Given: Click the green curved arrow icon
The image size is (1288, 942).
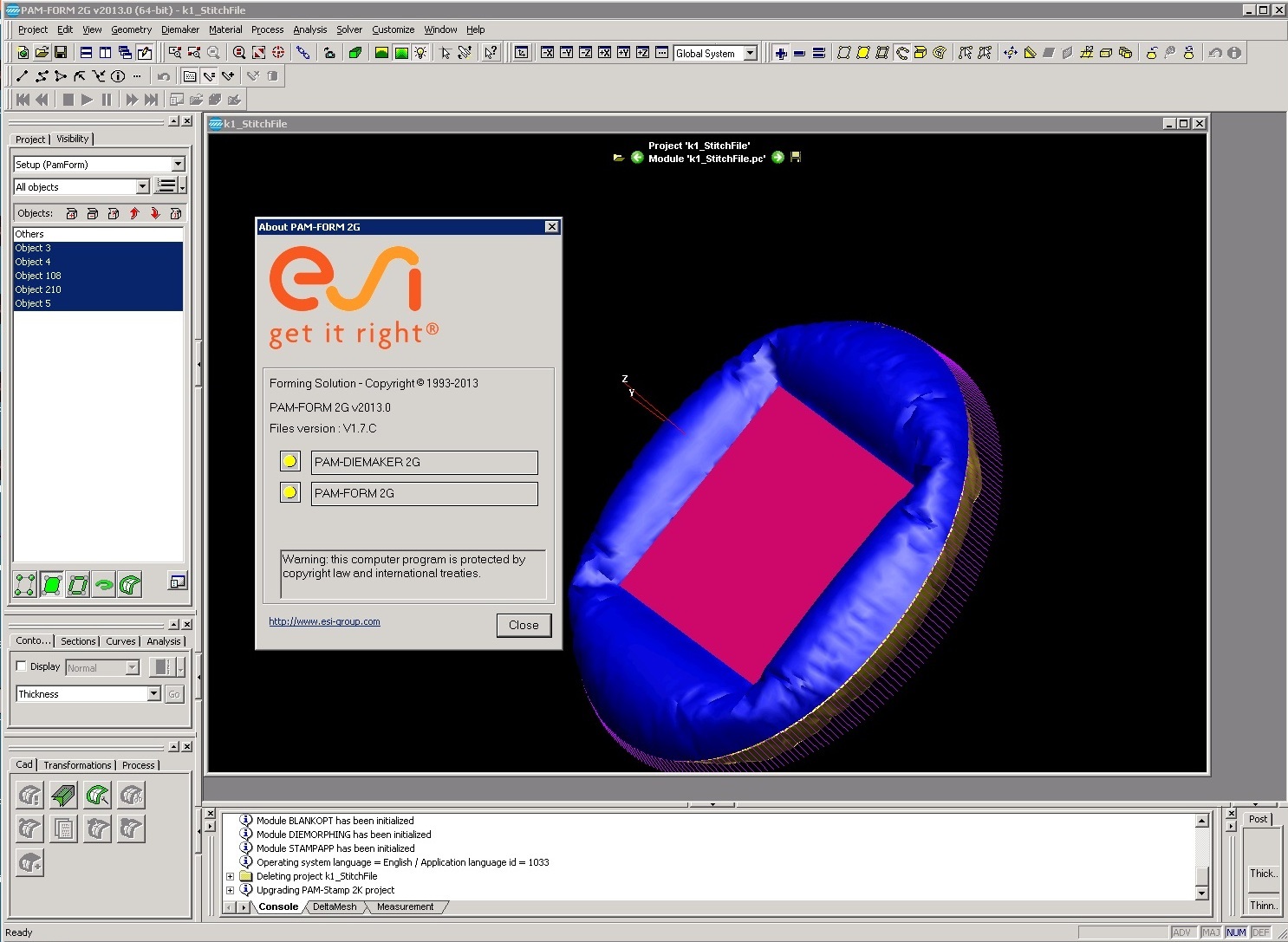Looking at the screenshot, I should (104, 586).
